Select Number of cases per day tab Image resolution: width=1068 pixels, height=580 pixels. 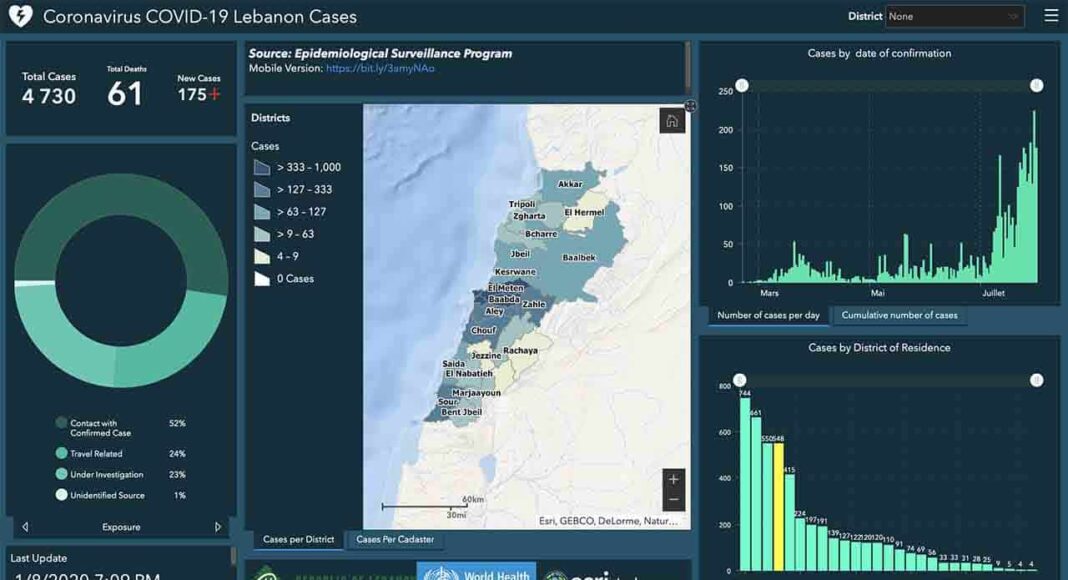click(x=768, y=315)
